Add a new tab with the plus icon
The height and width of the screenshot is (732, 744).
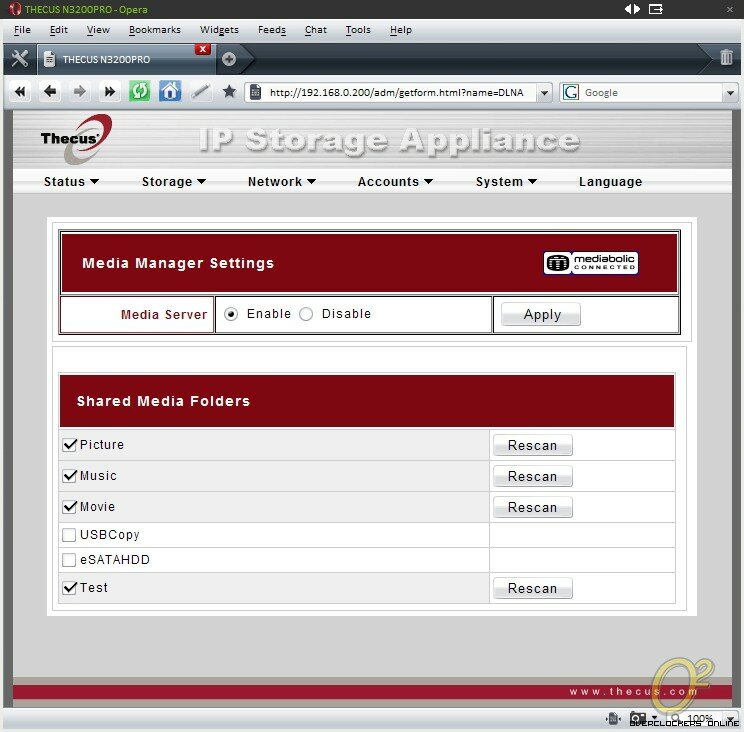pyautogui.click(x=229, y=59)
